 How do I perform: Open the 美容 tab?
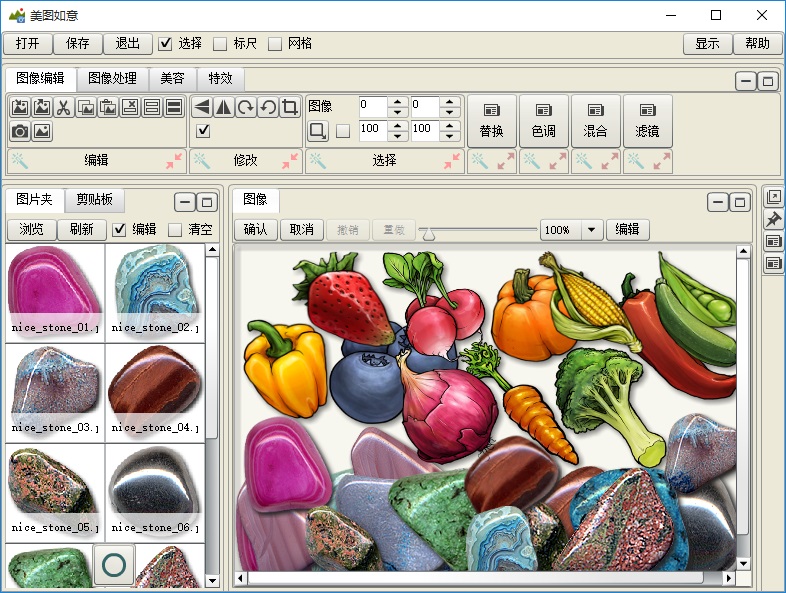172,78
